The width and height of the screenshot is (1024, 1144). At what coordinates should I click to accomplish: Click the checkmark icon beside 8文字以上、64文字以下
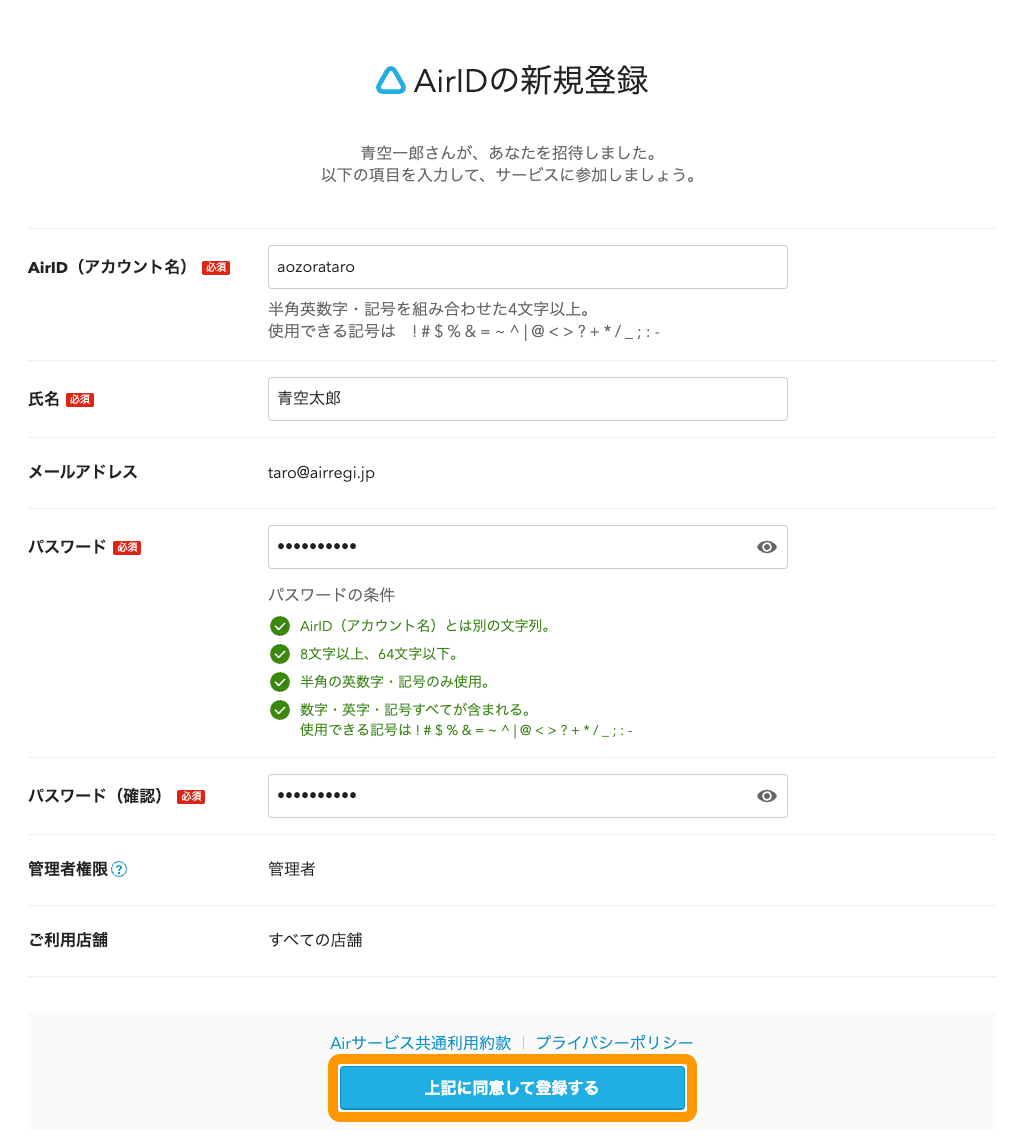coord(280,654)
